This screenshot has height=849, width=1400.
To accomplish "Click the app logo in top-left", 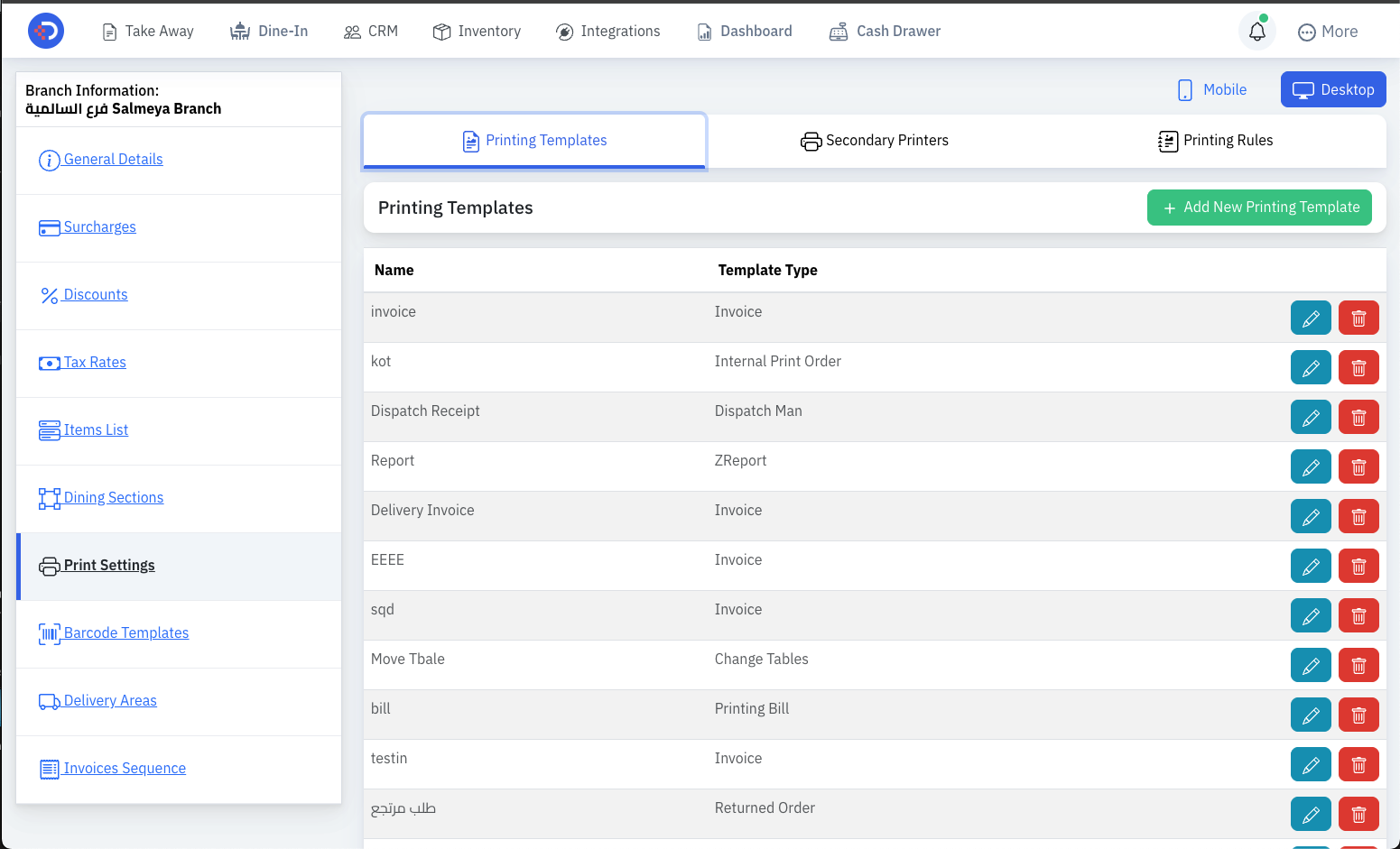I will 46,31.
